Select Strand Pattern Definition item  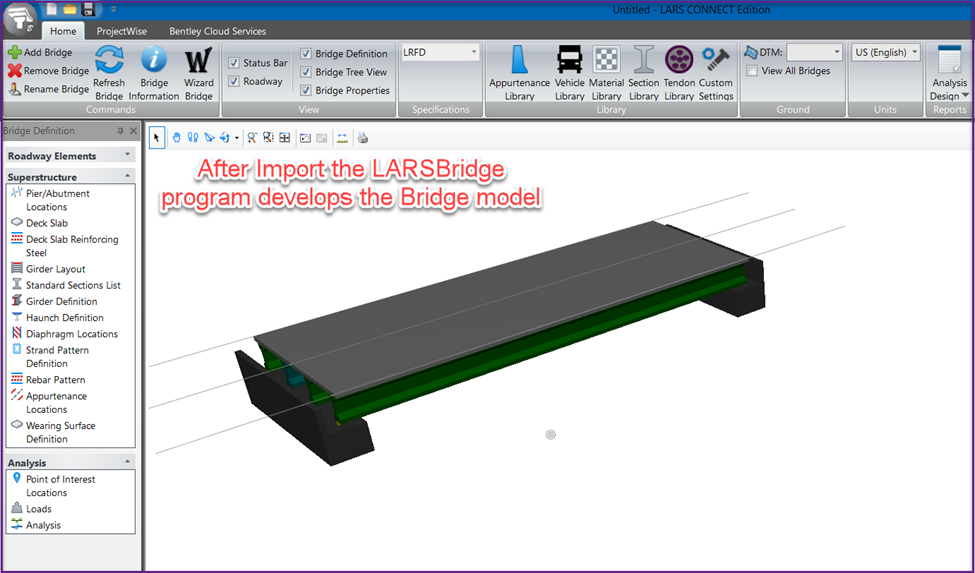point(50,356)
